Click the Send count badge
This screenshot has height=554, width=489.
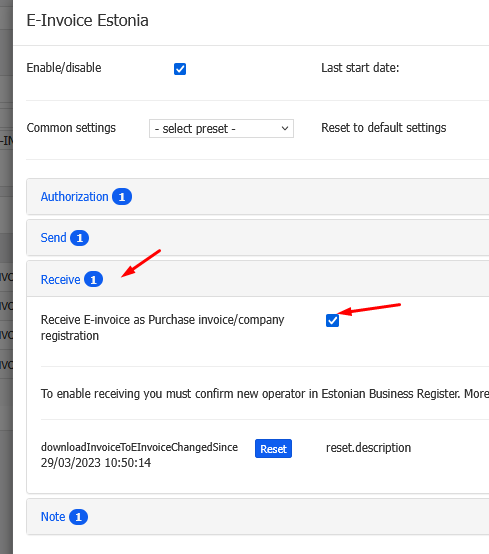tap(79, 238)
